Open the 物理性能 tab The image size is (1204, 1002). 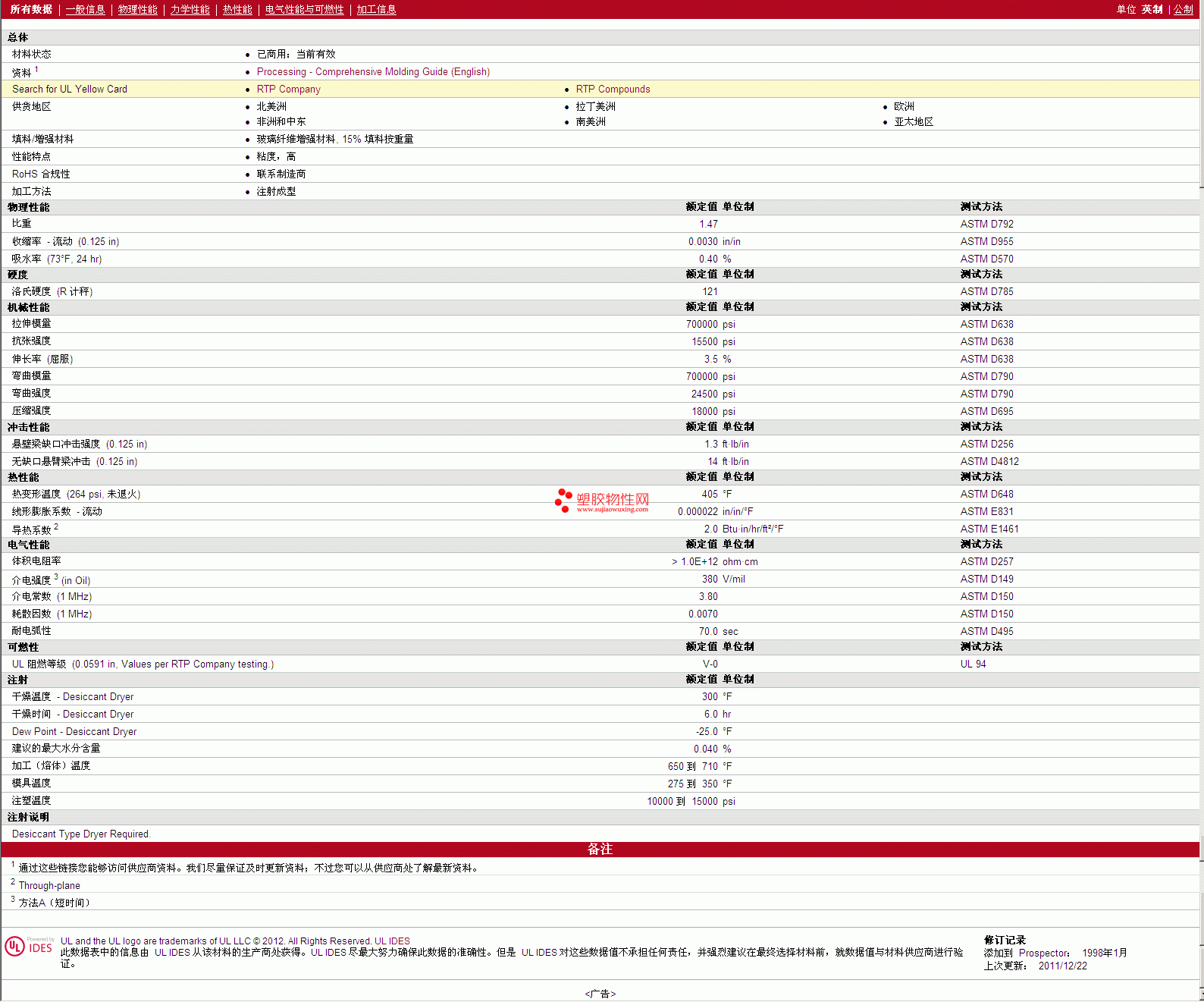coord(137,10)
